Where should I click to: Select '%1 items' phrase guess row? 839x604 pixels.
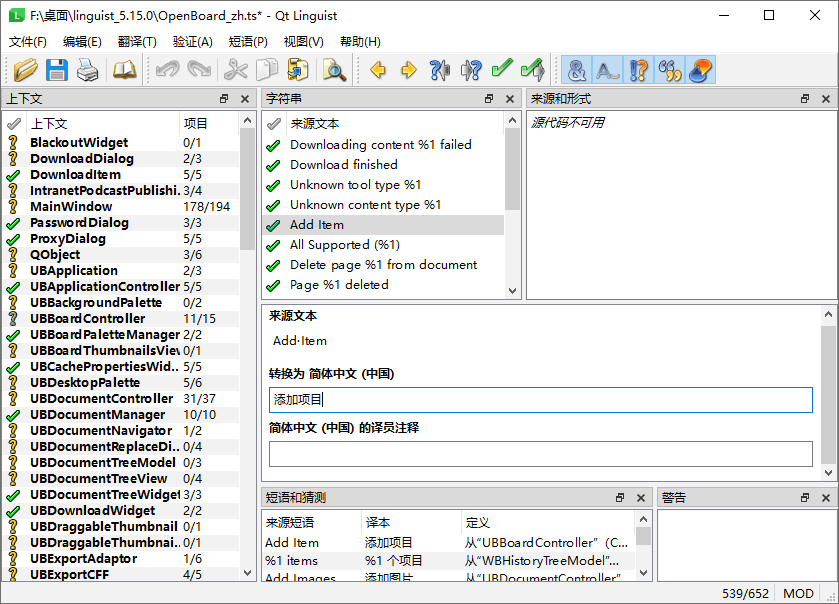click(x=448, y=561)
